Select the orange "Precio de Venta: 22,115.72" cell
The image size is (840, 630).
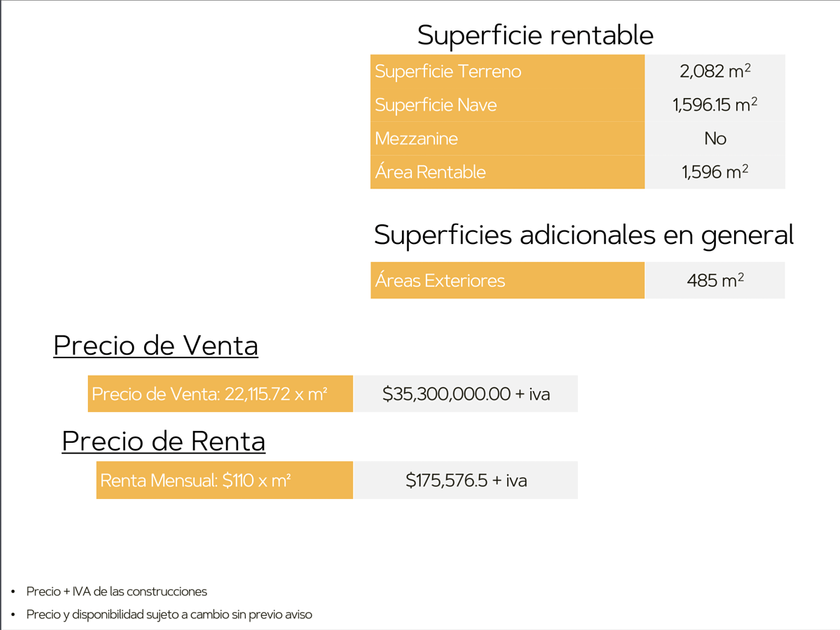220,394
